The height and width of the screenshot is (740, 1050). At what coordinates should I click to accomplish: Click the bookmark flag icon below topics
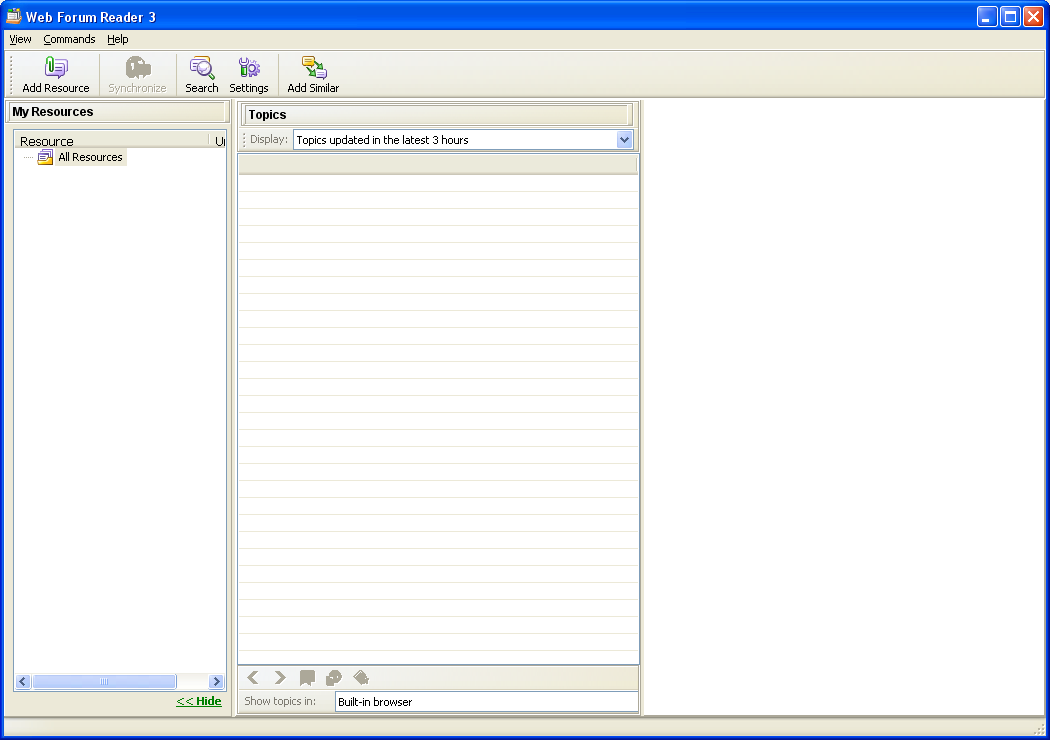tap(307, 678)
